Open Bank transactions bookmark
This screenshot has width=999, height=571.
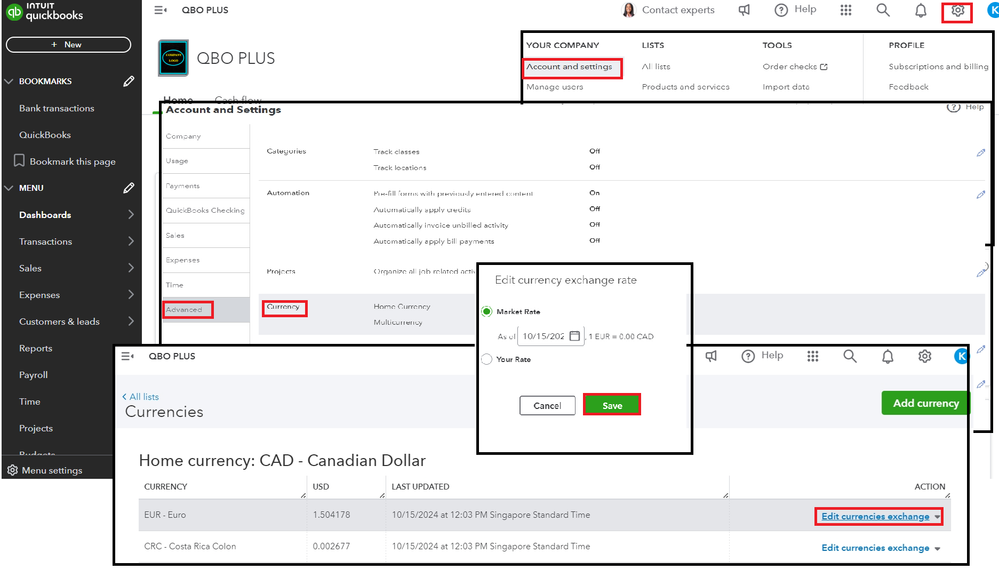(x=56, y=108)
